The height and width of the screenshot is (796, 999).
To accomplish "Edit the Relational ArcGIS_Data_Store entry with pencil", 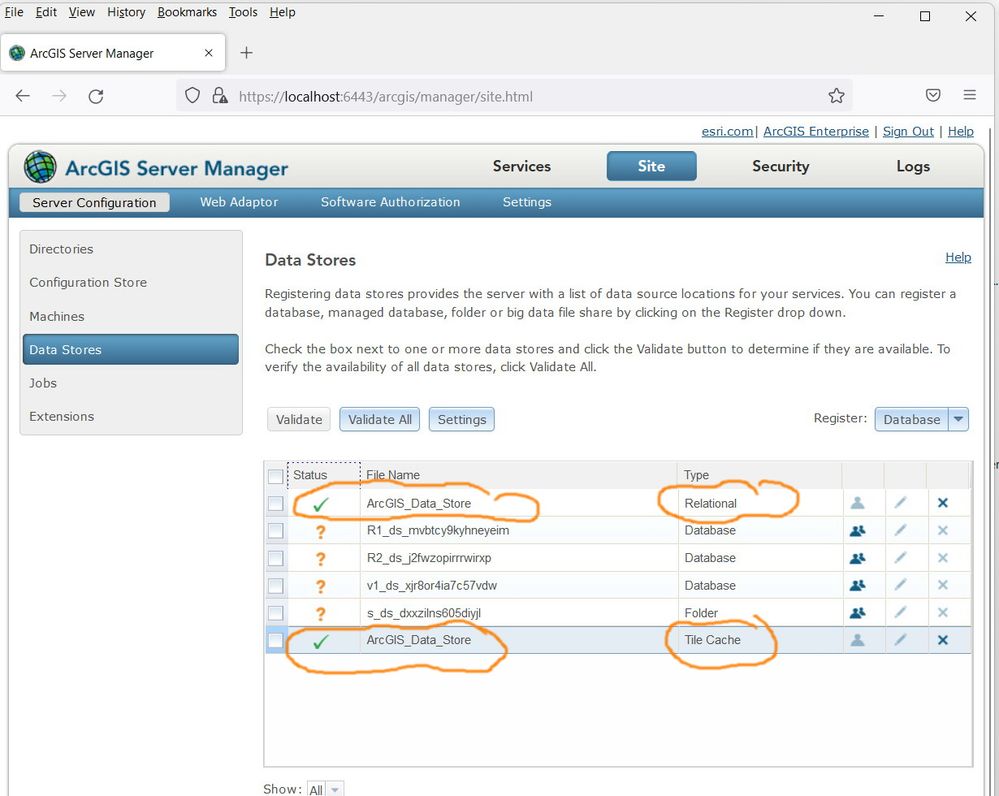I will [x=900, y=503].
